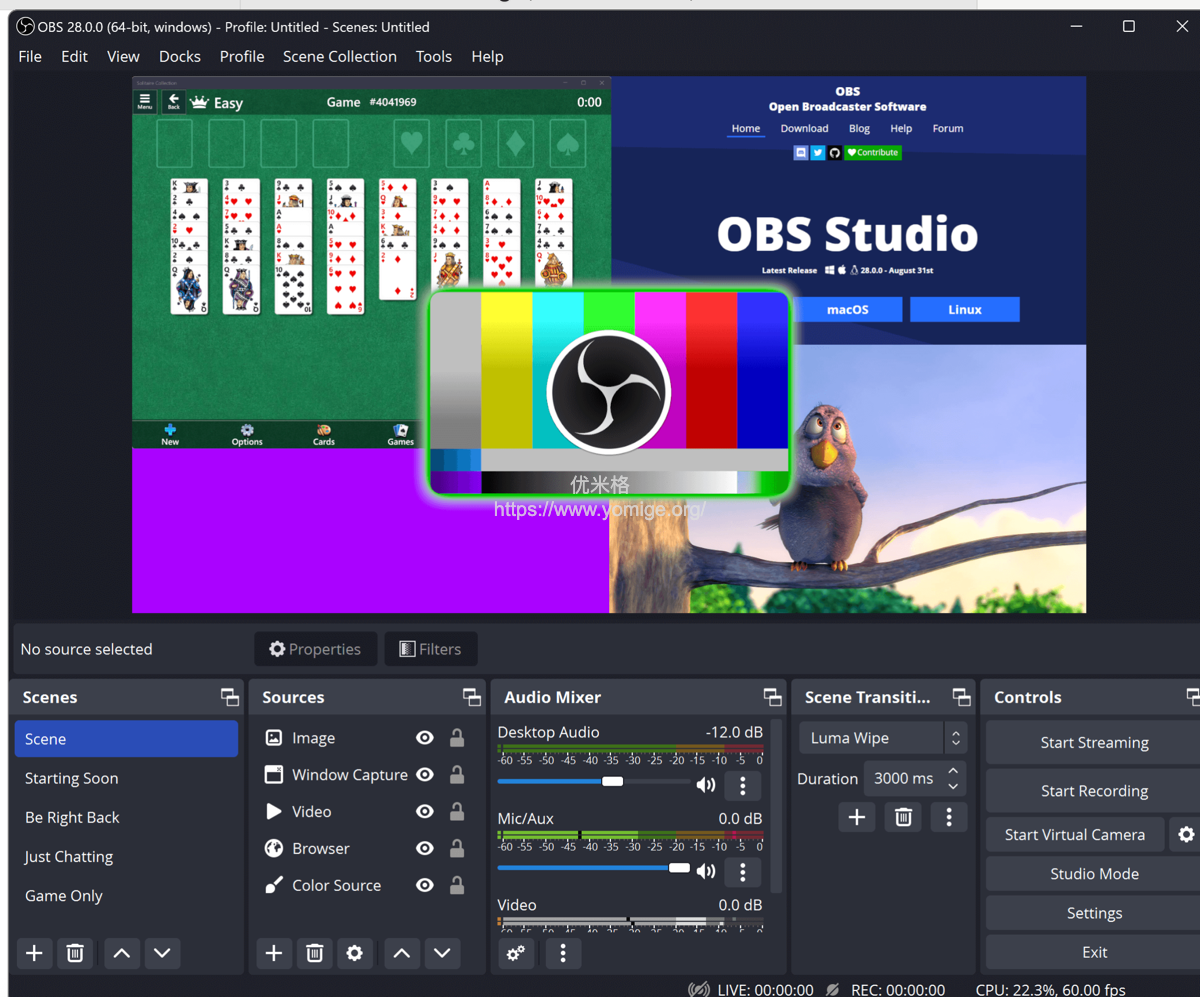
Task: Add a new scene with plus icon
Action: 34,953
